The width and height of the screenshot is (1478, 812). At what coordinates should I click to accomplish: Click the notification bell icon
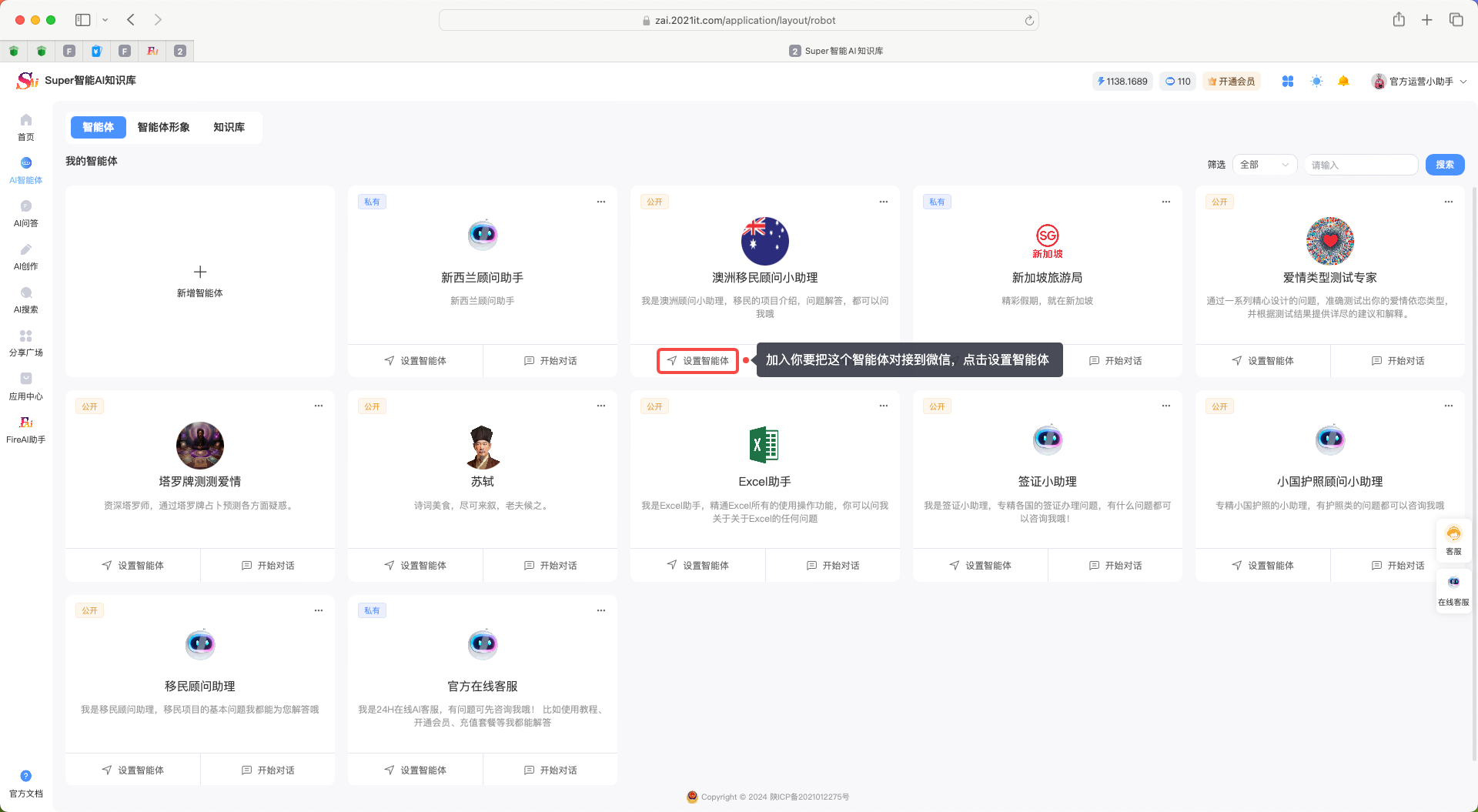coord(1343,82)
